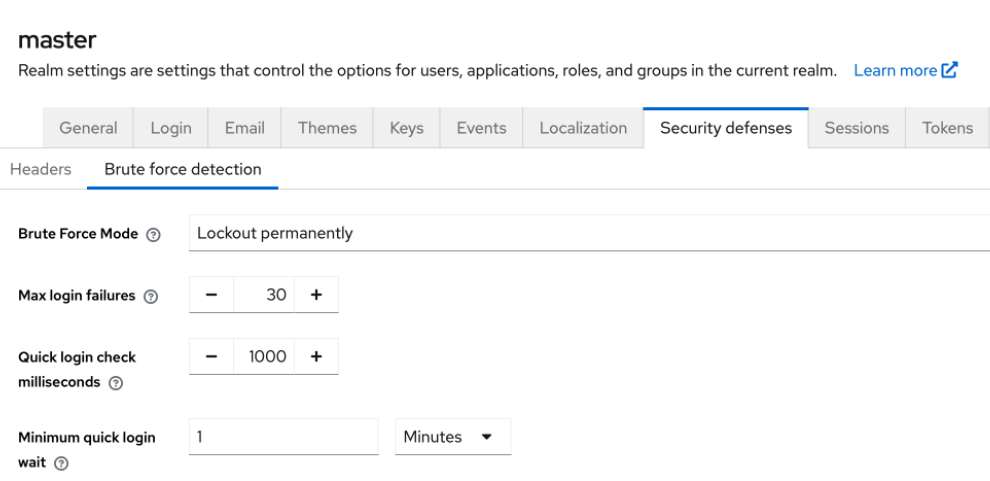Open the Sessions tab
Screen dimensions: 990x481
[x=856, y=128]
